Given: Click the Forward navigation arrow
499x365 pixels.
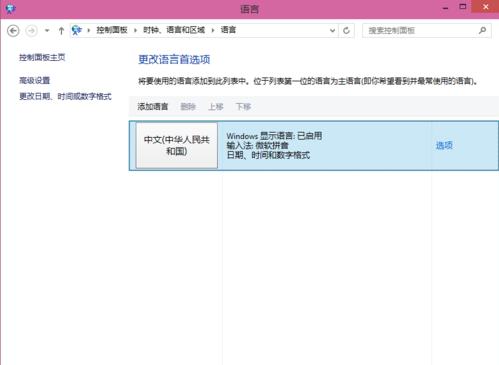Looking at the screenshot, I should 32,31.
